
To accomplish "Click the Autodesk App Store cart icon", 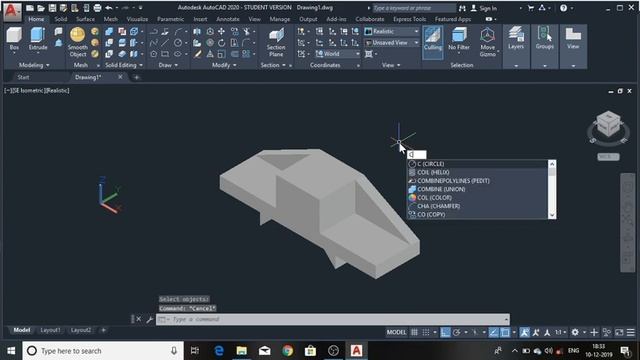I will [531, 8].
